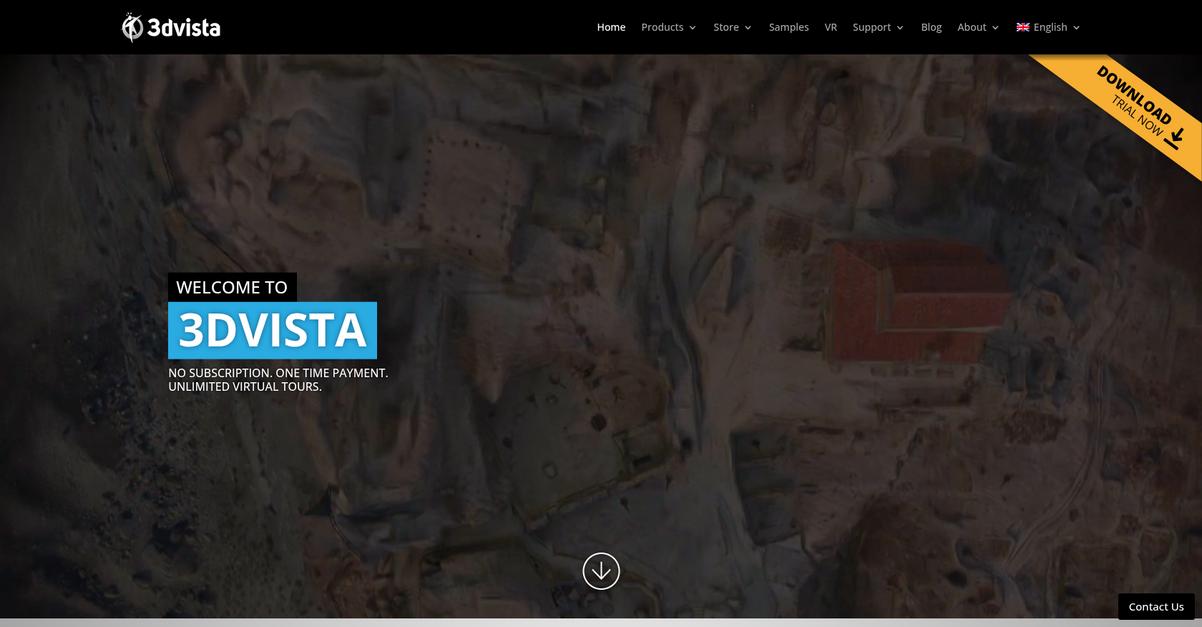Expand the About dropdown menu
This screenshot has height=627, width=1202.
click(978, 27)
